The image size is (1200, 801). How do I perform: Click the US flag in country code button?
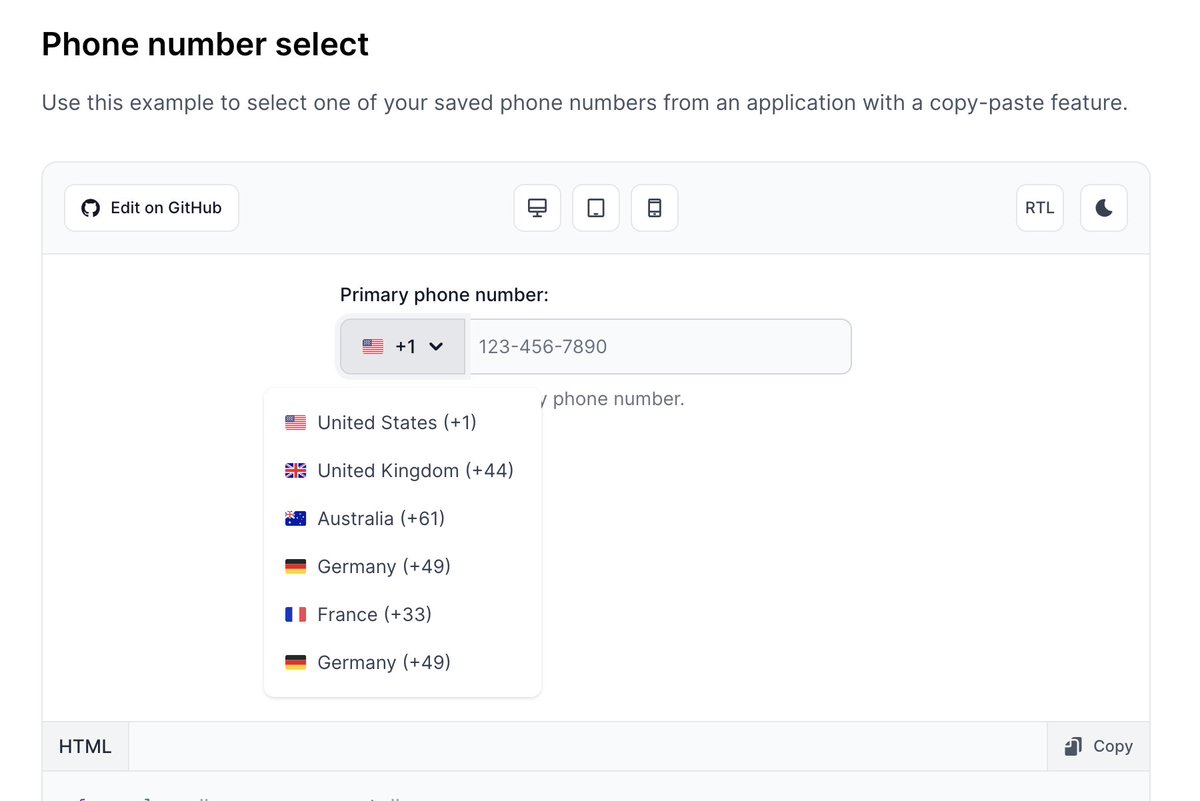pos(373,347)
